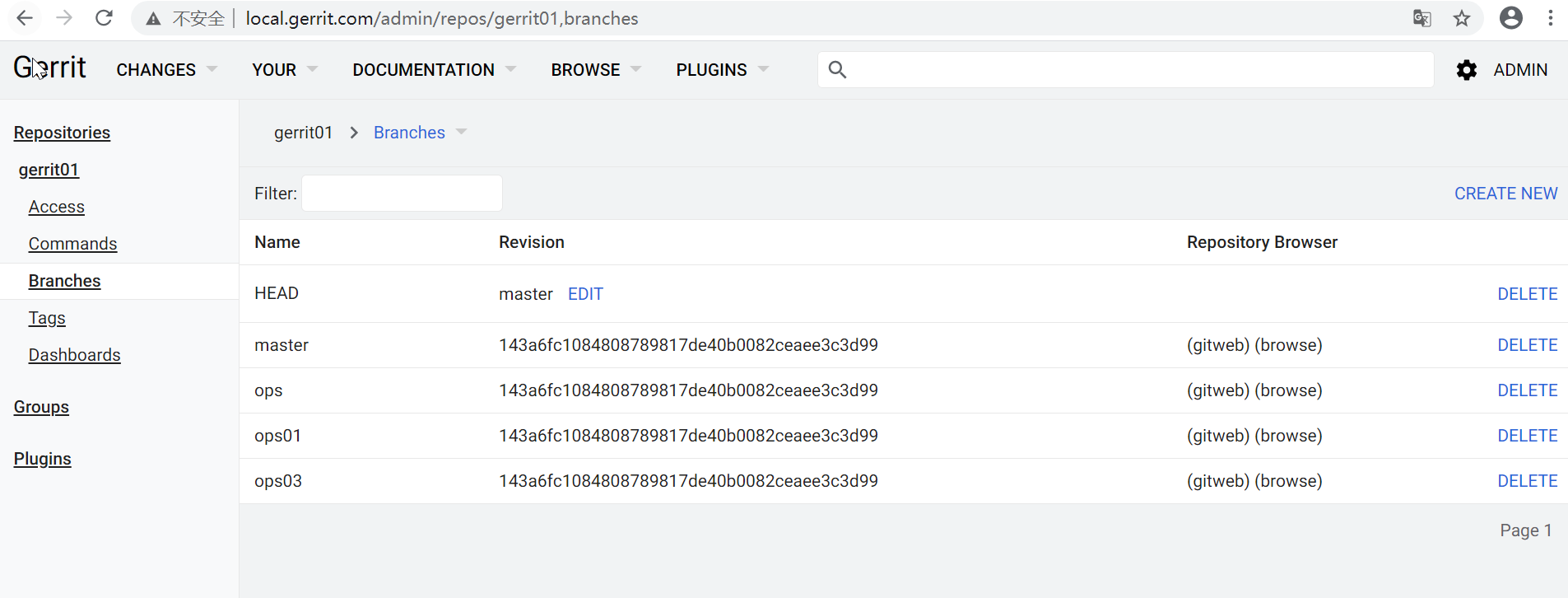Open the DOCUMENTATION menu

pyautogui.click(x=424, y=70)
